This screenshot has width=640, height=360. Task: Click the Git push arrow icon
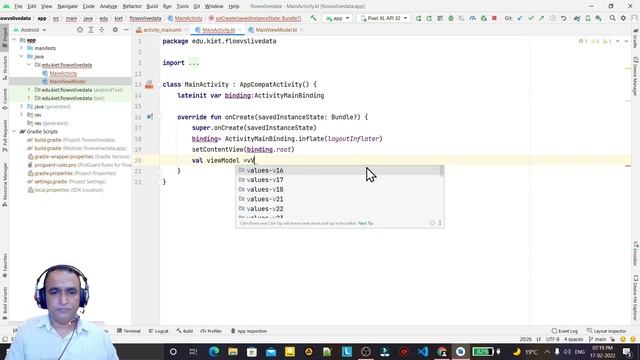point(541,18)
